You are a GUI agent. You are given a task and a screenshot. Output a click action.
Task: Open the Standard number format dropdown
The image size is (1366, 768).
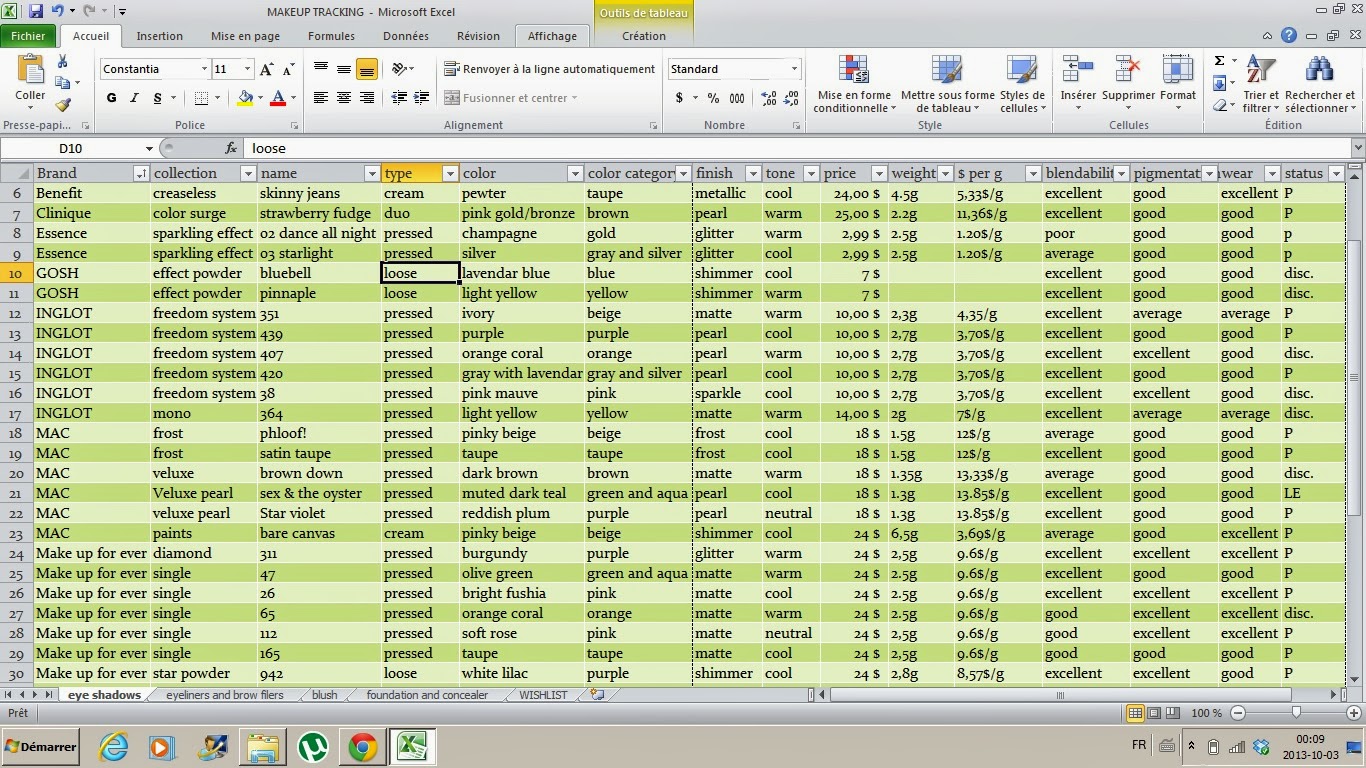point(795,69)
